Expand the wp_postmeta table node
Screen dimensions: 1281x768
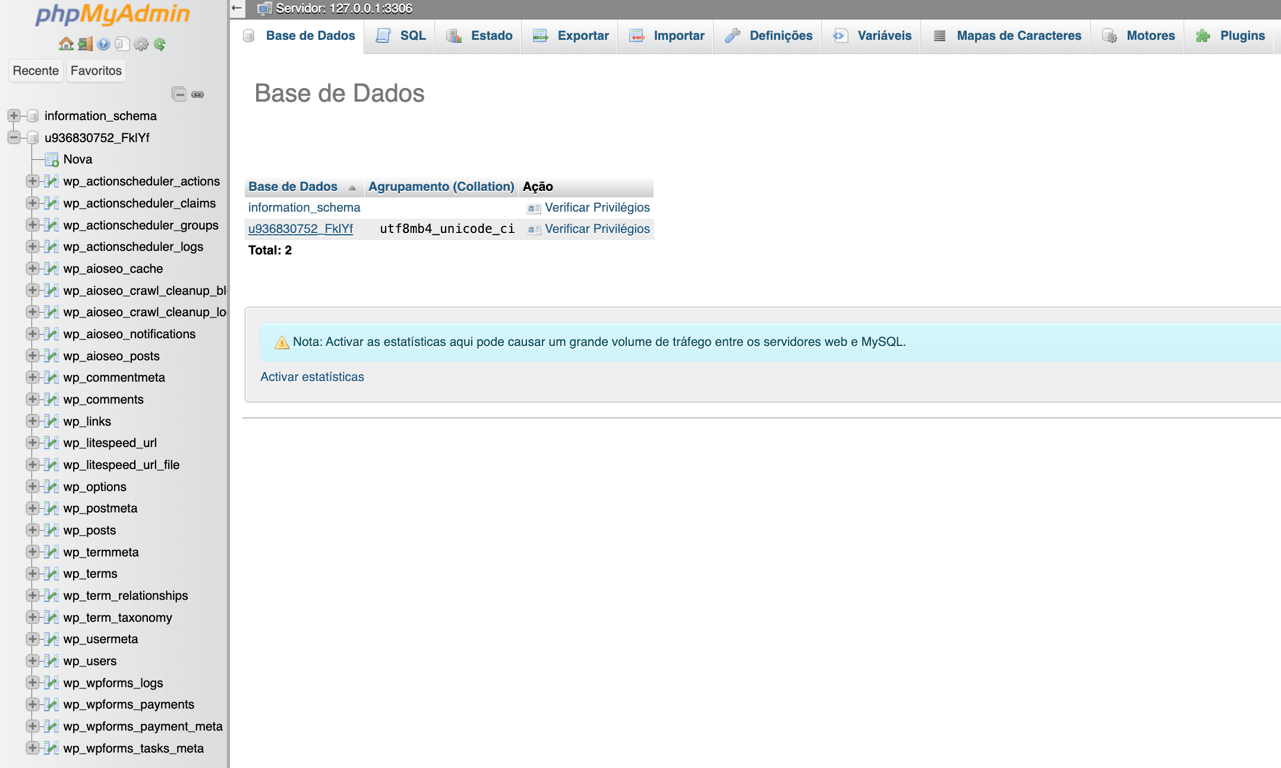pos(33,509)
